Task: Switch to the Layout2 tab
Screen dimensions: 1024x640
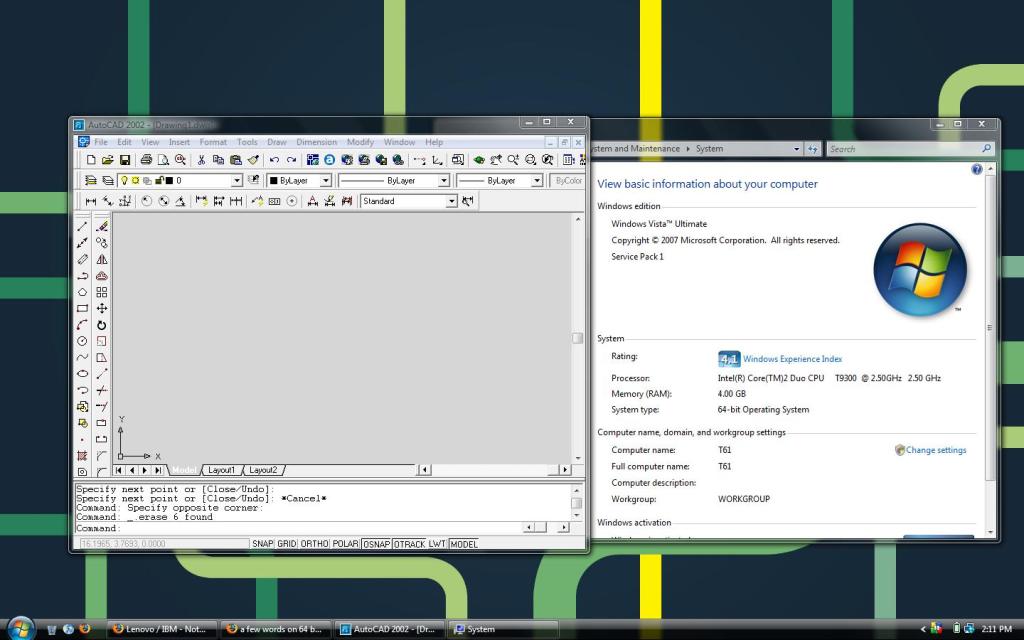Action: [263, 470]
